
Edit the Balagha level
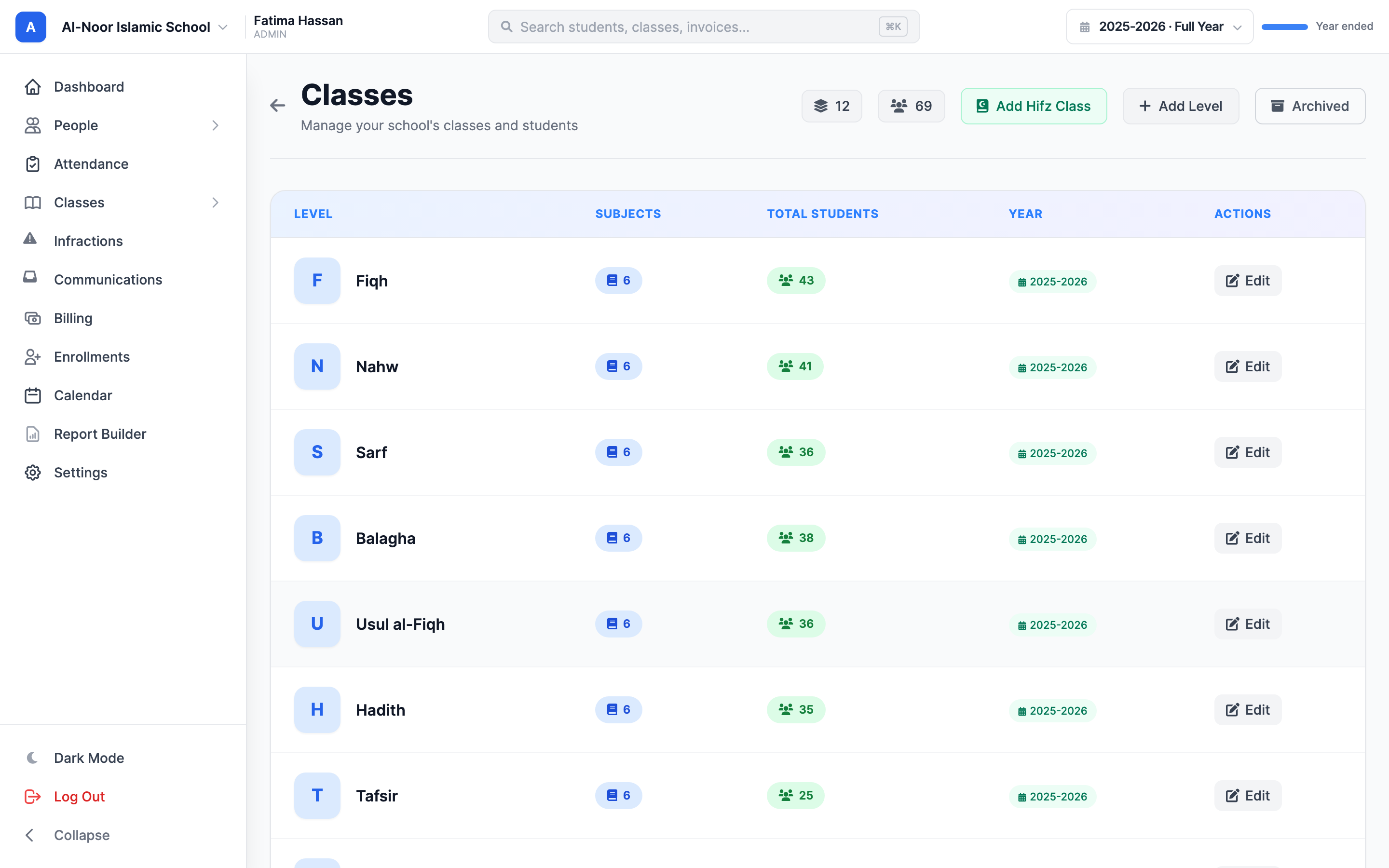tap(1248, 538)
